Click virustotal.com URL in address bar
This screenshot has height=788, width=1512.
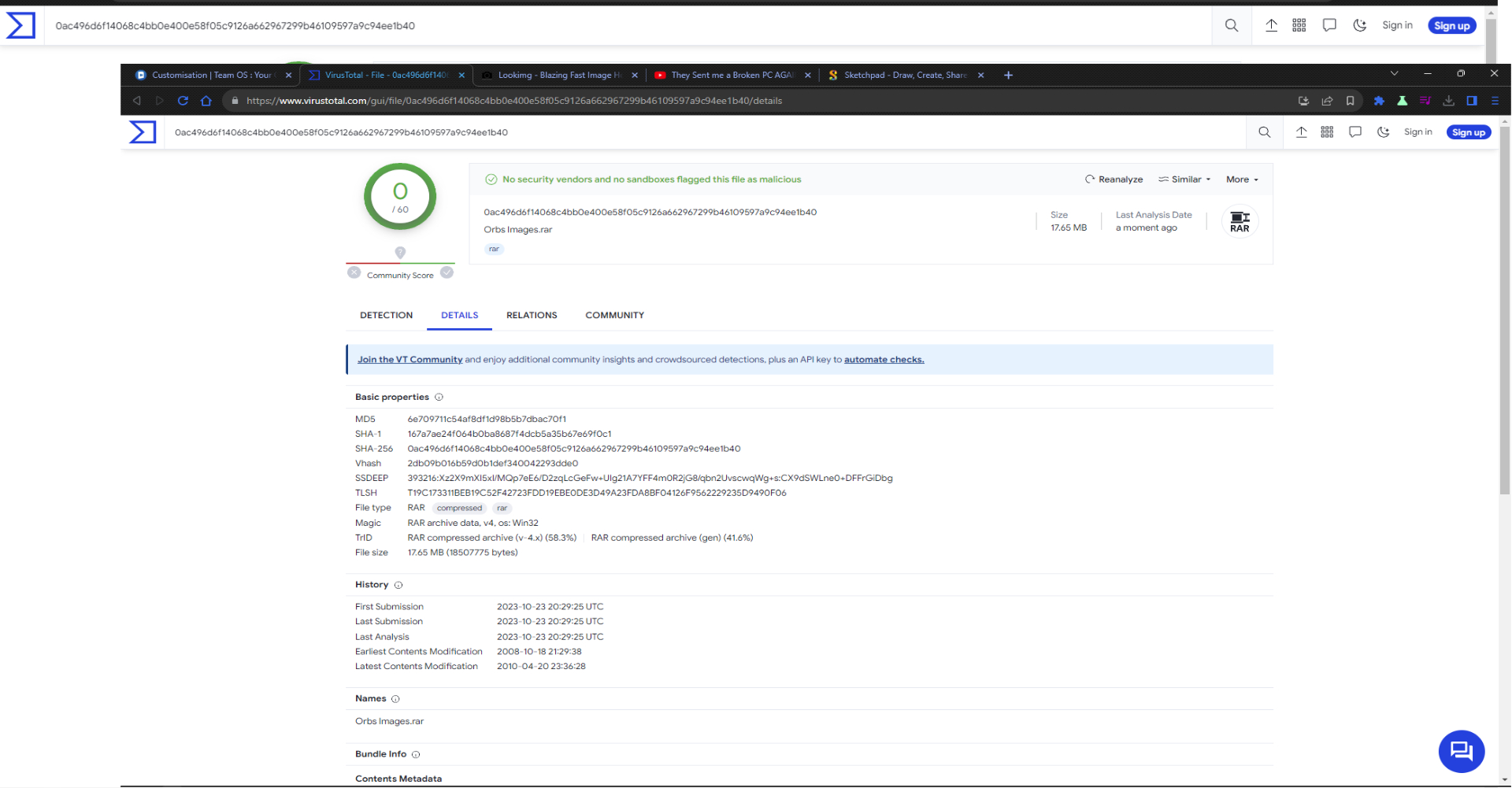coord(514,101)
